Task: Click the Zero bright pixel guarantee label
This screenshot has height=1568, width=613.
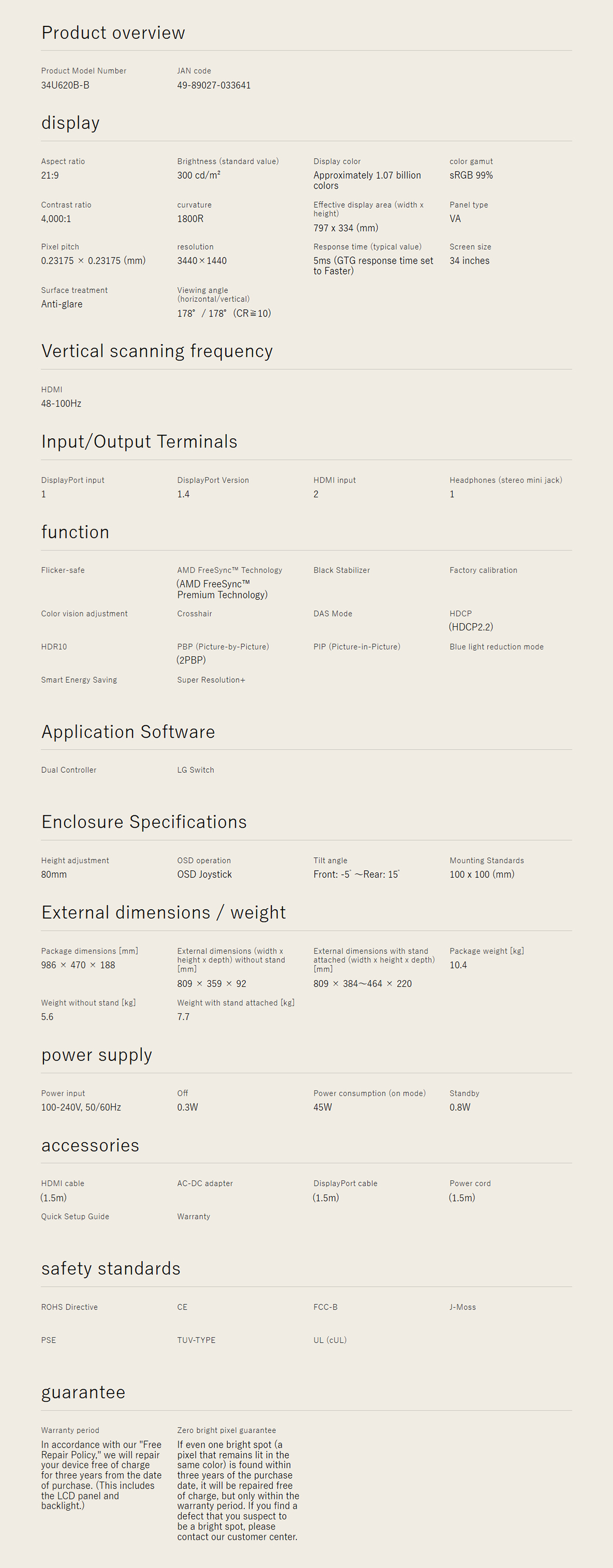Action: pyautogui.click(x=226, y=1430)
